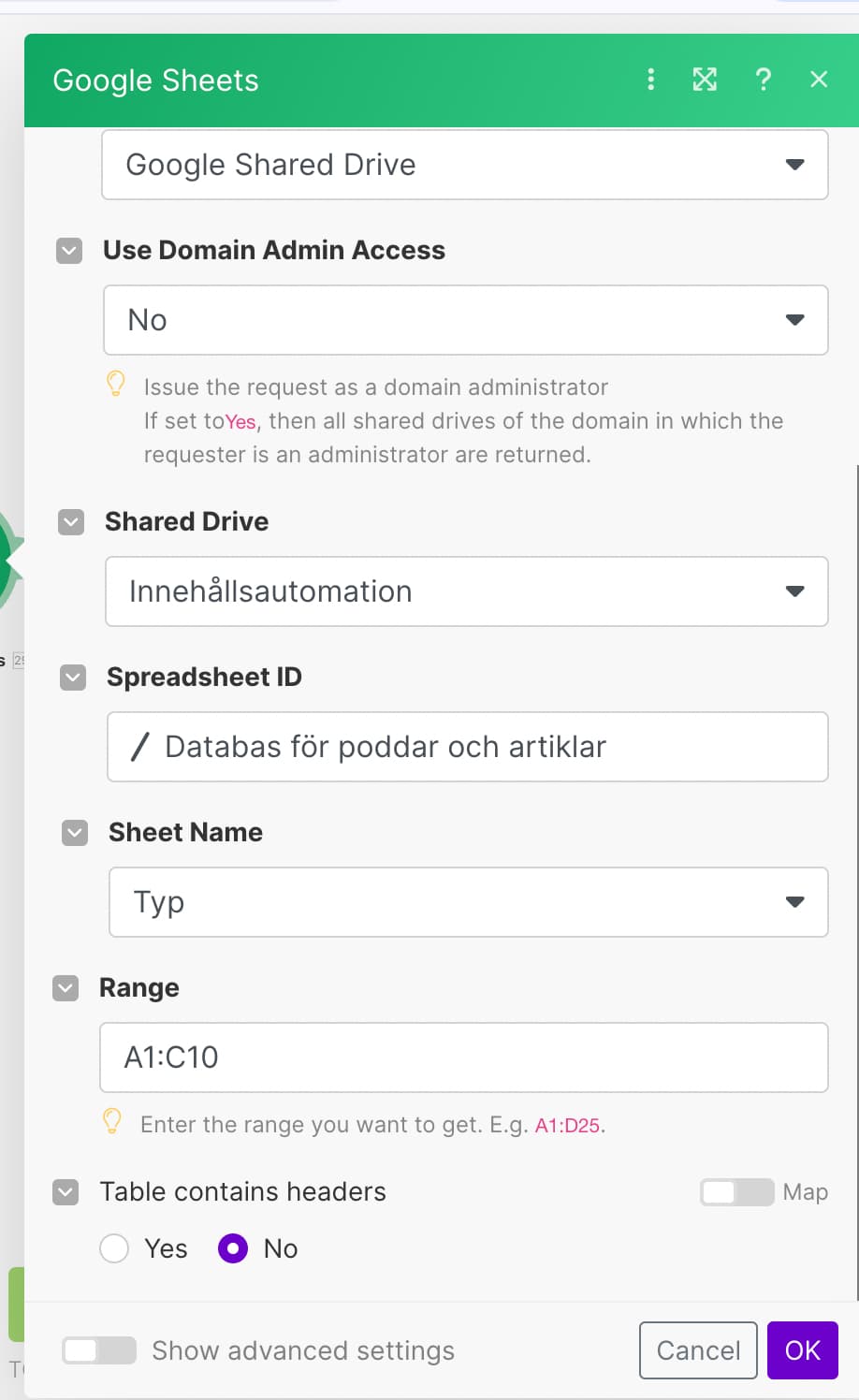
Task: Open the Google Shared Drive dropdown
Action: [x=465, y=165]
